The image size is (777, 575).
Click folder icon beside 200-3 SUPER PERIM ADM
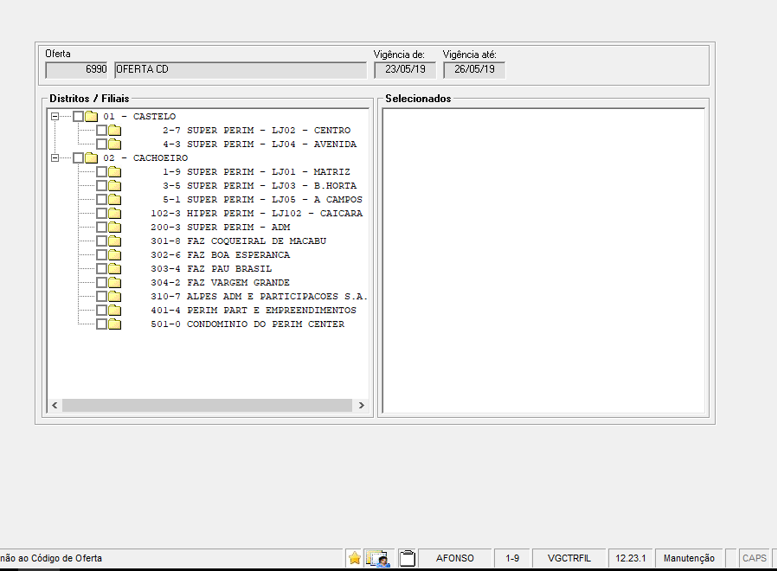(114, 228)
